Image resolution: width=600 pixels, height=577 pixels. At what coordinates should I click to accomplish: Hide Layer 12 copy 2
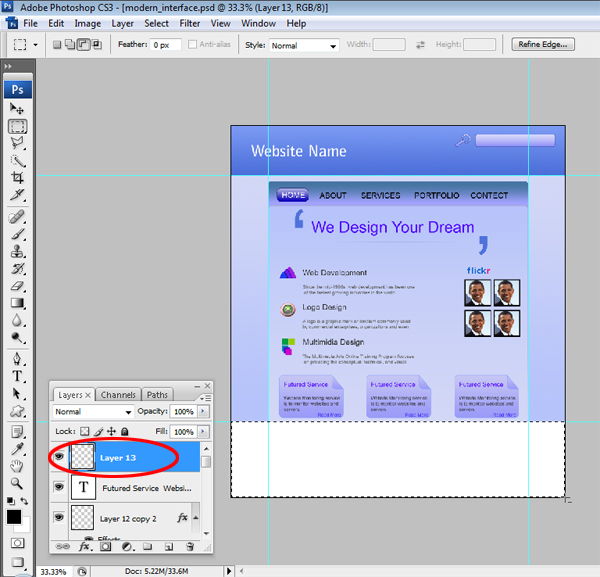(x=59, y=517)
